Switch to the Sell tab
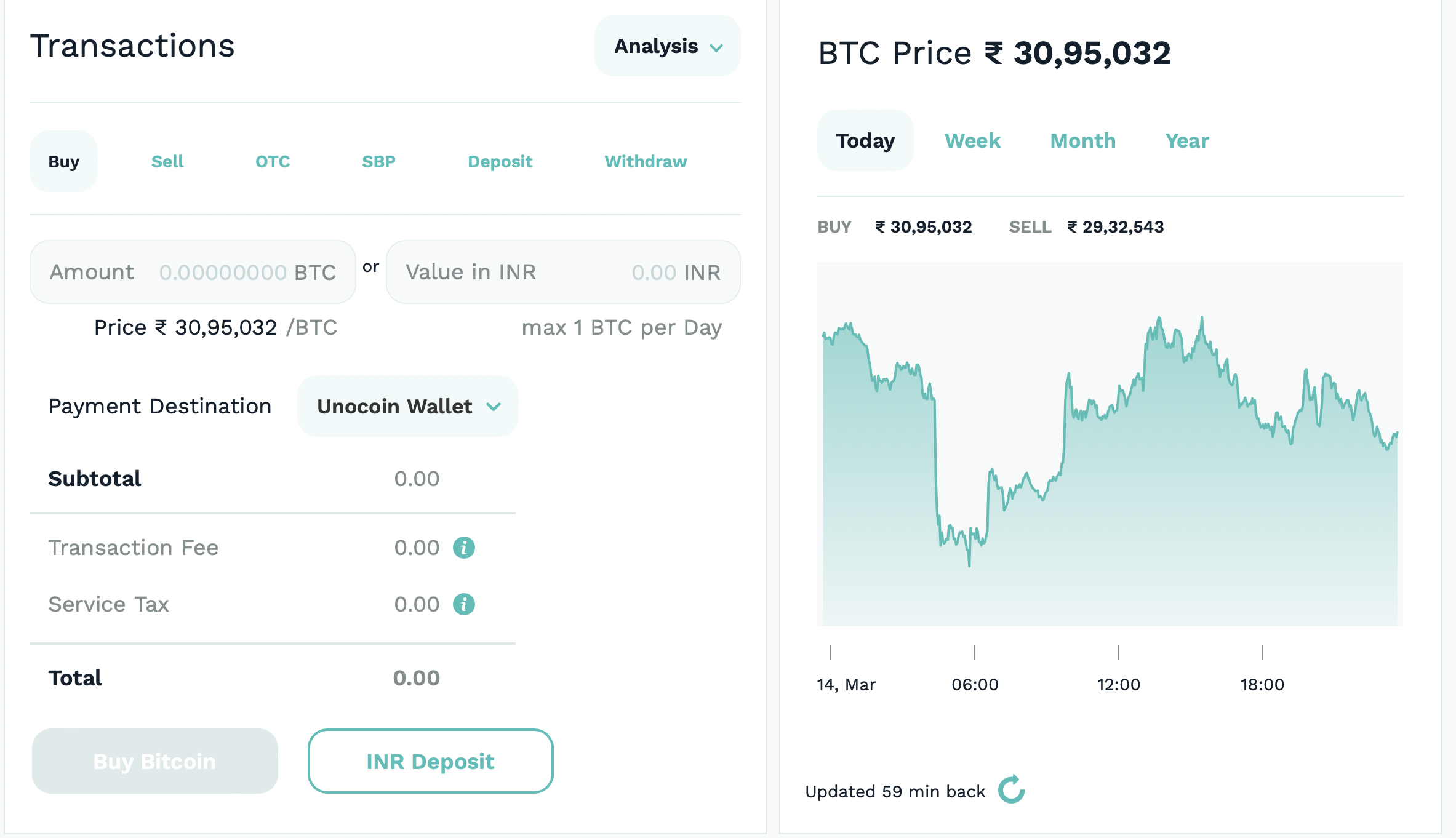This screenshot has height=838, width=1456. pyautogui.click(x=167, y=162)
